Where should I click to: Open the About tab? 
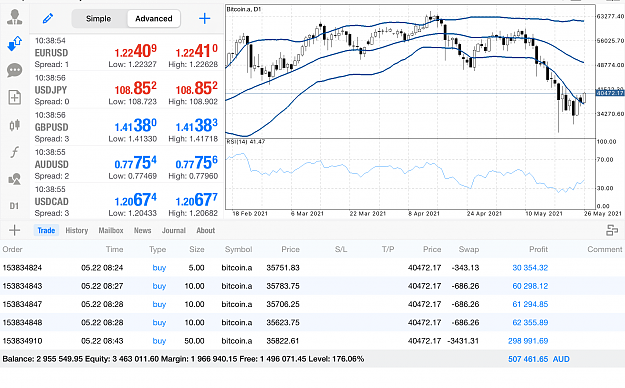206,230
